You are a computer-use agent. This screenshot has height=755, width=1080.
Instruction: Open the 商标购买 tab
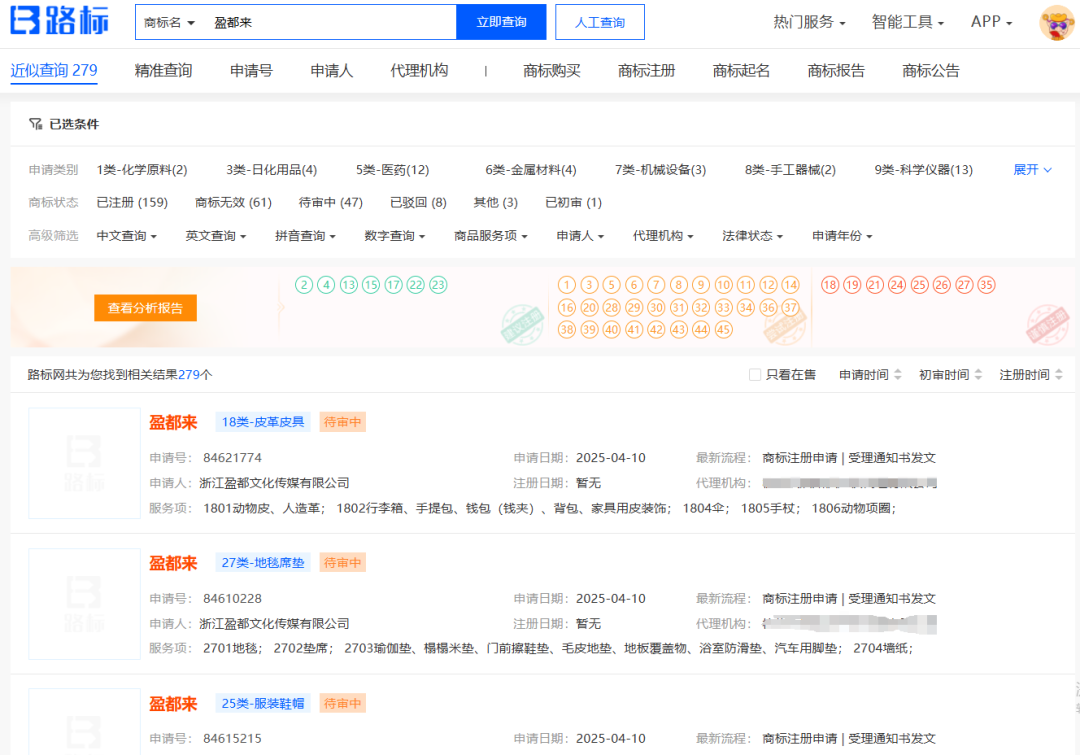[x=552, y=70]
